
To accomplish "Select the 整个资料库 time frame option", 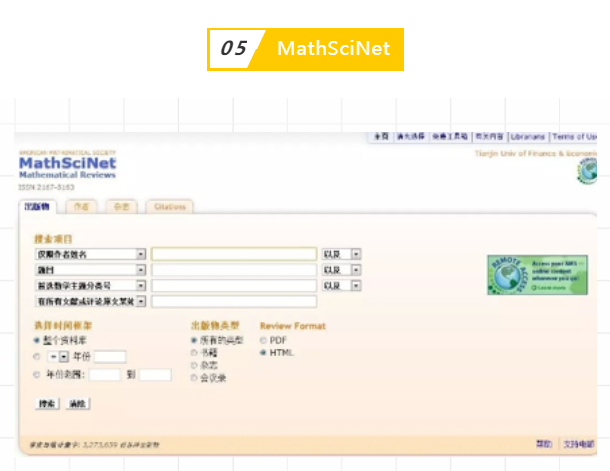I will [x=37, y=341].
